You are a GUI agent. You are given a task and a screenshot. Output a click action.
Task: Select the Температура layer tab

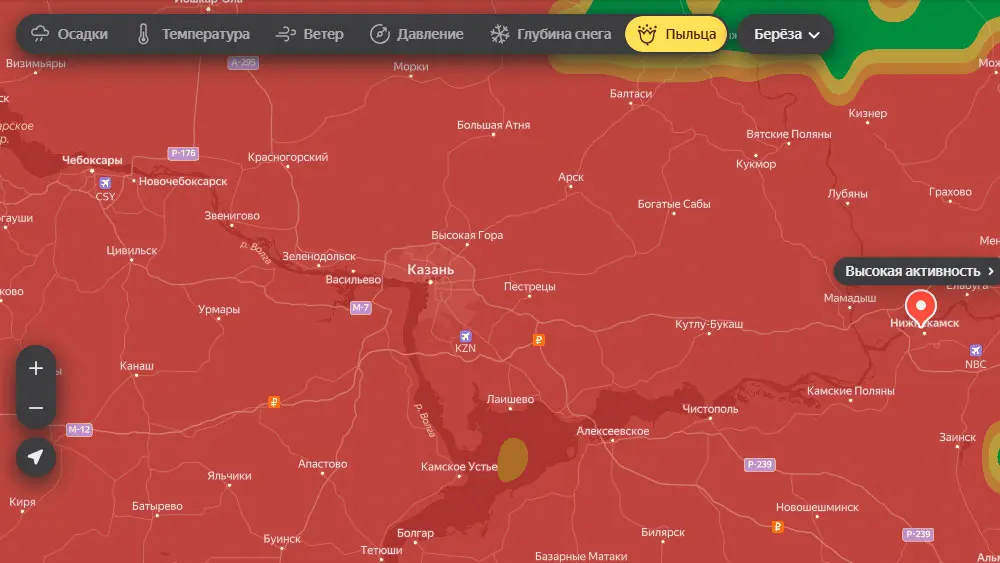(x=193, y=34)
